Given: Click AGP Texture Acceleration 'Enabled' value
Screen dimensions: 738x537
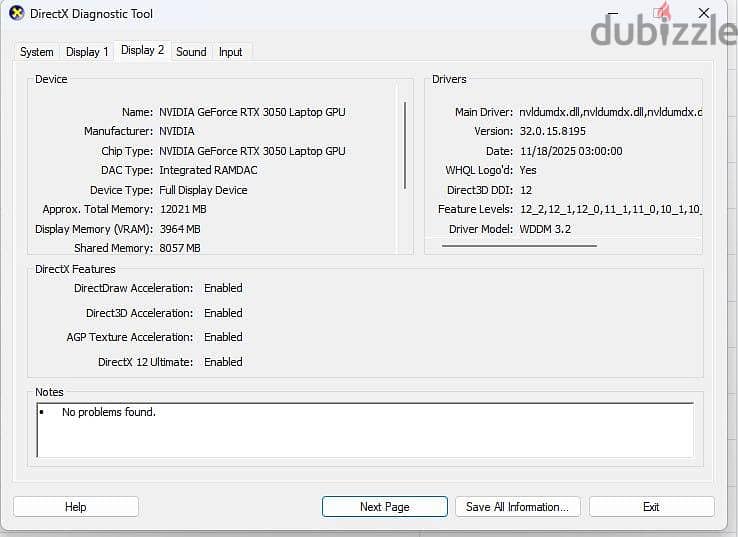Looking at the screenshot, I should tap(223, 337).
